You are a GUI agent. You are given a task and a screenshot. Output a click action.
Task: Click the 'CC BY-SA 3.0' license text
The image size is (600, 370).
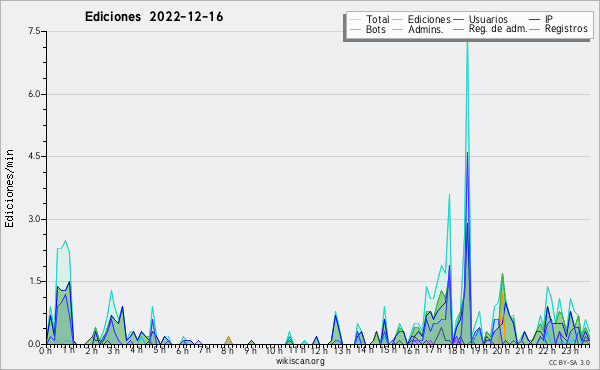[x=569, y=362]
